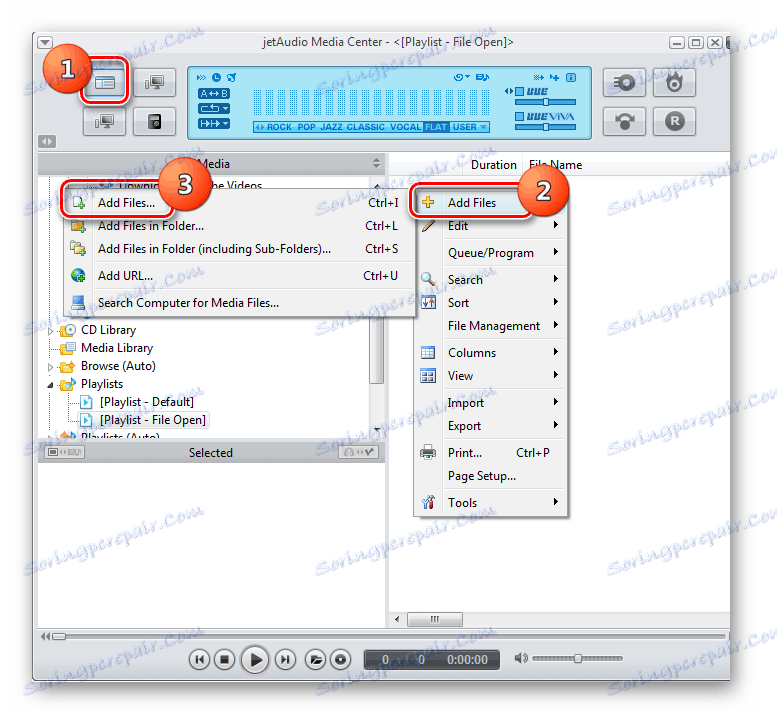777x714 pixels.
Task: Click the playlist/media center view button
Action: coord(105,82)
